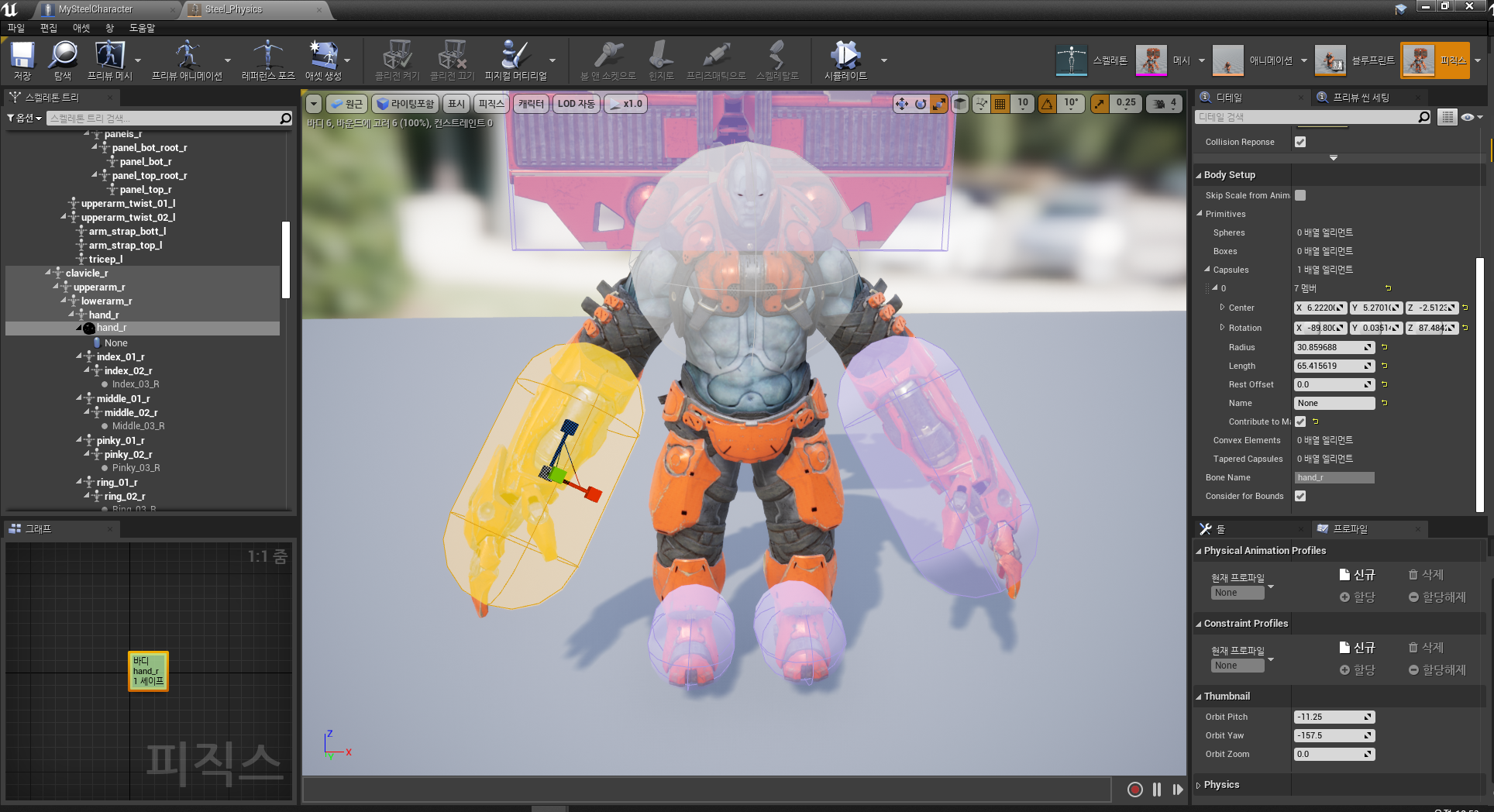Click the Radius value field
The width and height of the screenshot is (1494, 812).
[1334, 347]
